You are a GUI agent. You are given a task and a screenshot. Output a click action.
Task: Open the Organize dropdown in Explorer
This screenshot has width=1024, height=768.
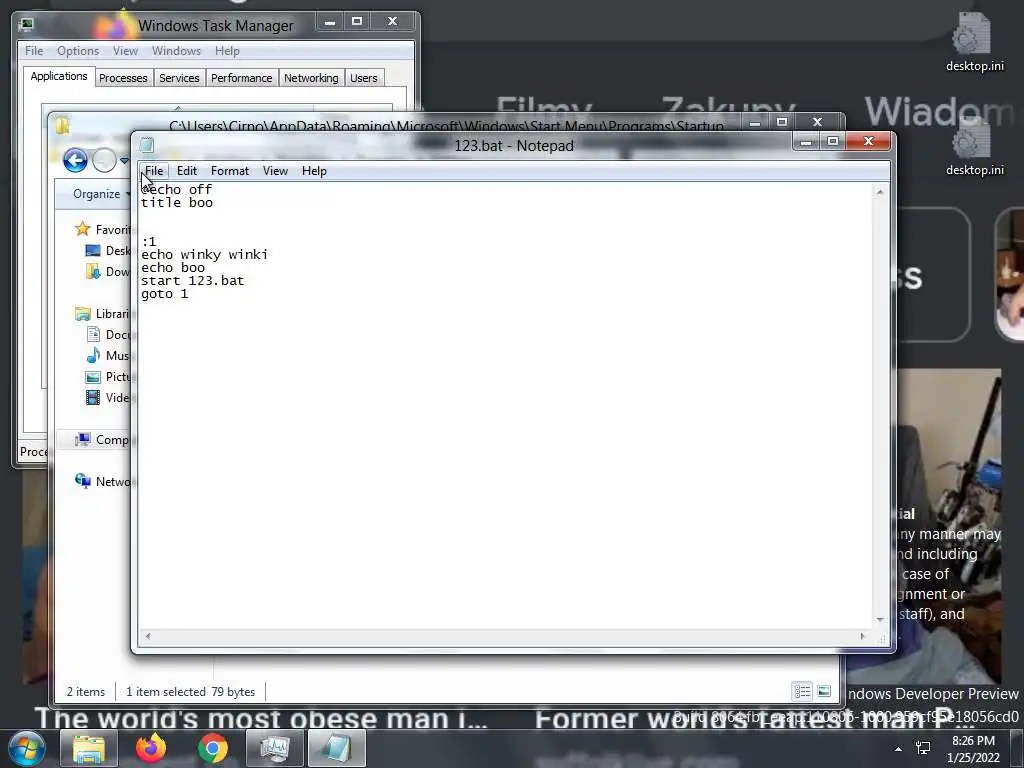tap(101, 194)
